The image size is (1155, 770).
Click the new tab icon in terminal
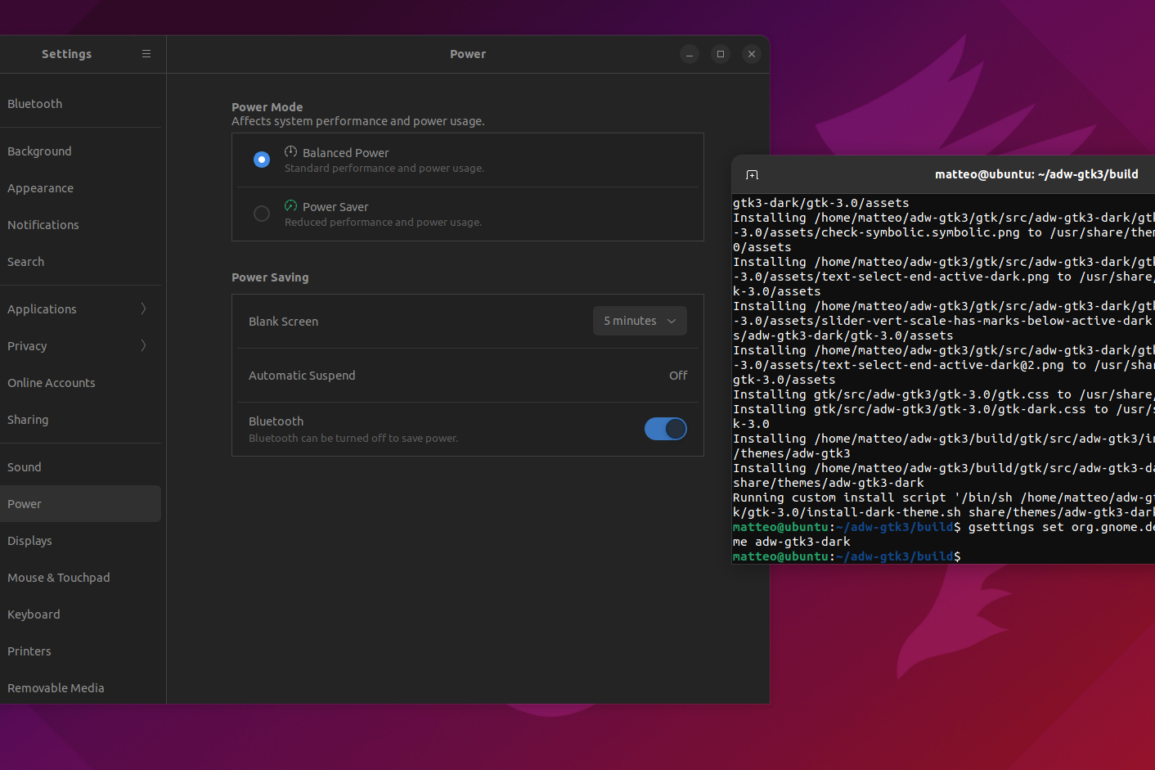pos(752,175)
